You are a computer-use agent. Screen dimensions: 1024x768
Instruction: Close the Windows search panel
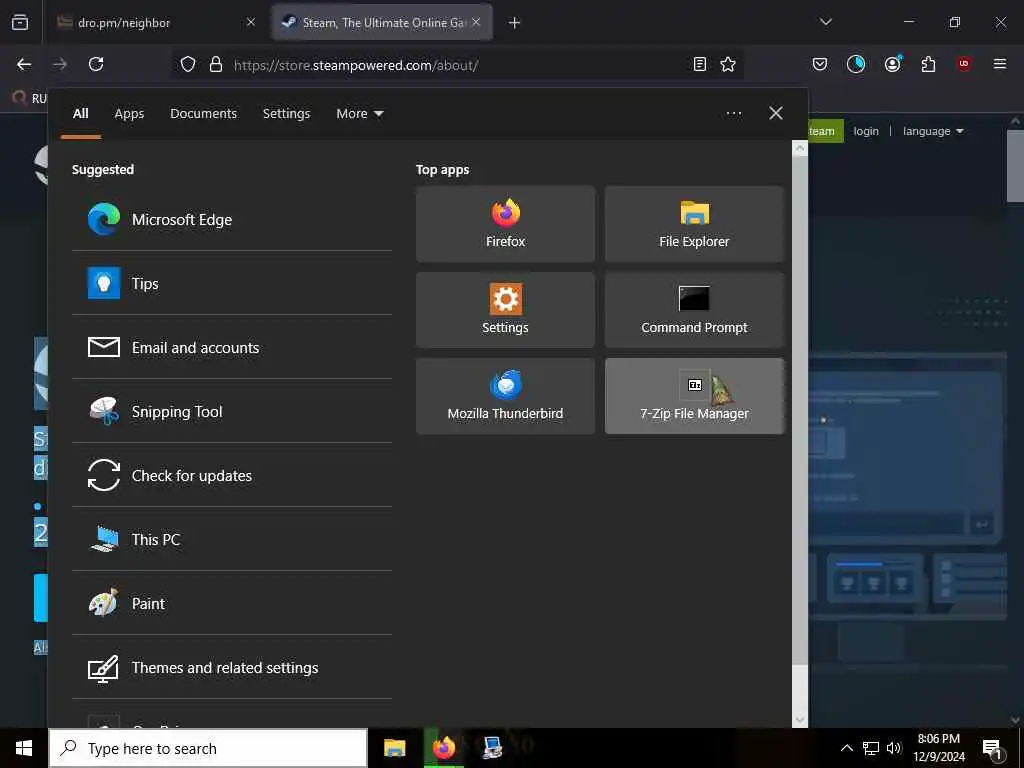(x=776, y=114)
